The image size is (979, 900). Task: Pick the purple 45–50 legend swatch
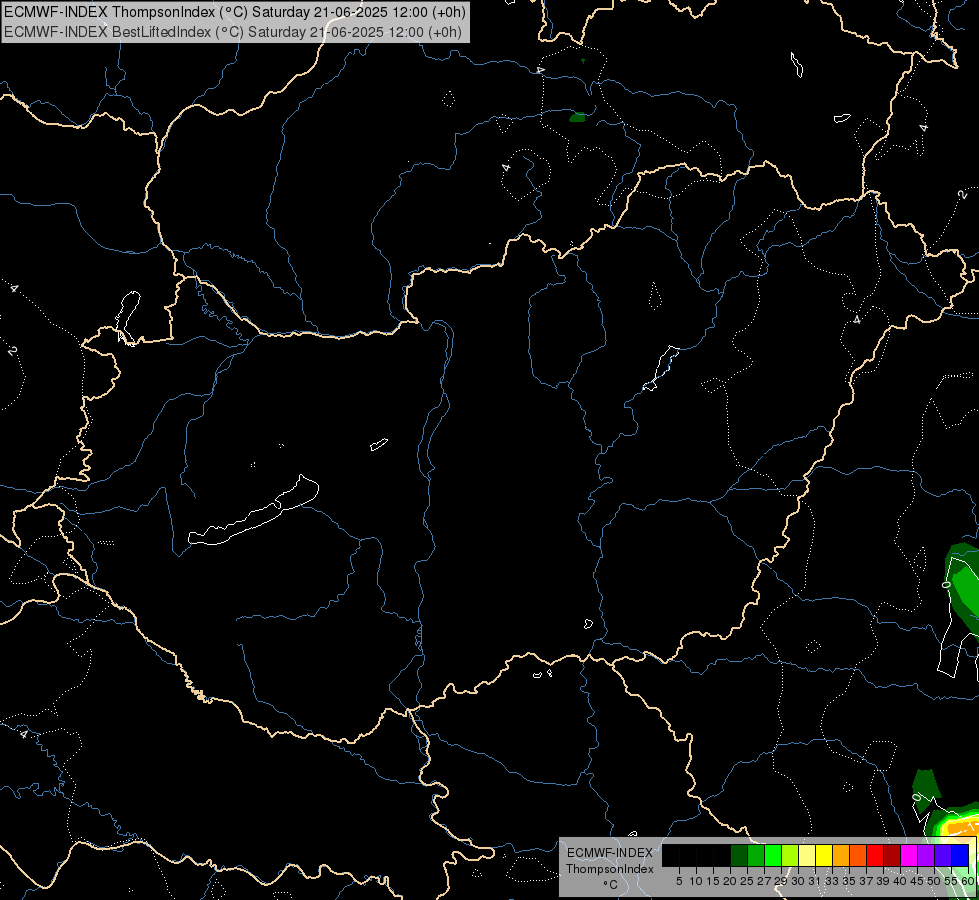[x=925, y=855]
